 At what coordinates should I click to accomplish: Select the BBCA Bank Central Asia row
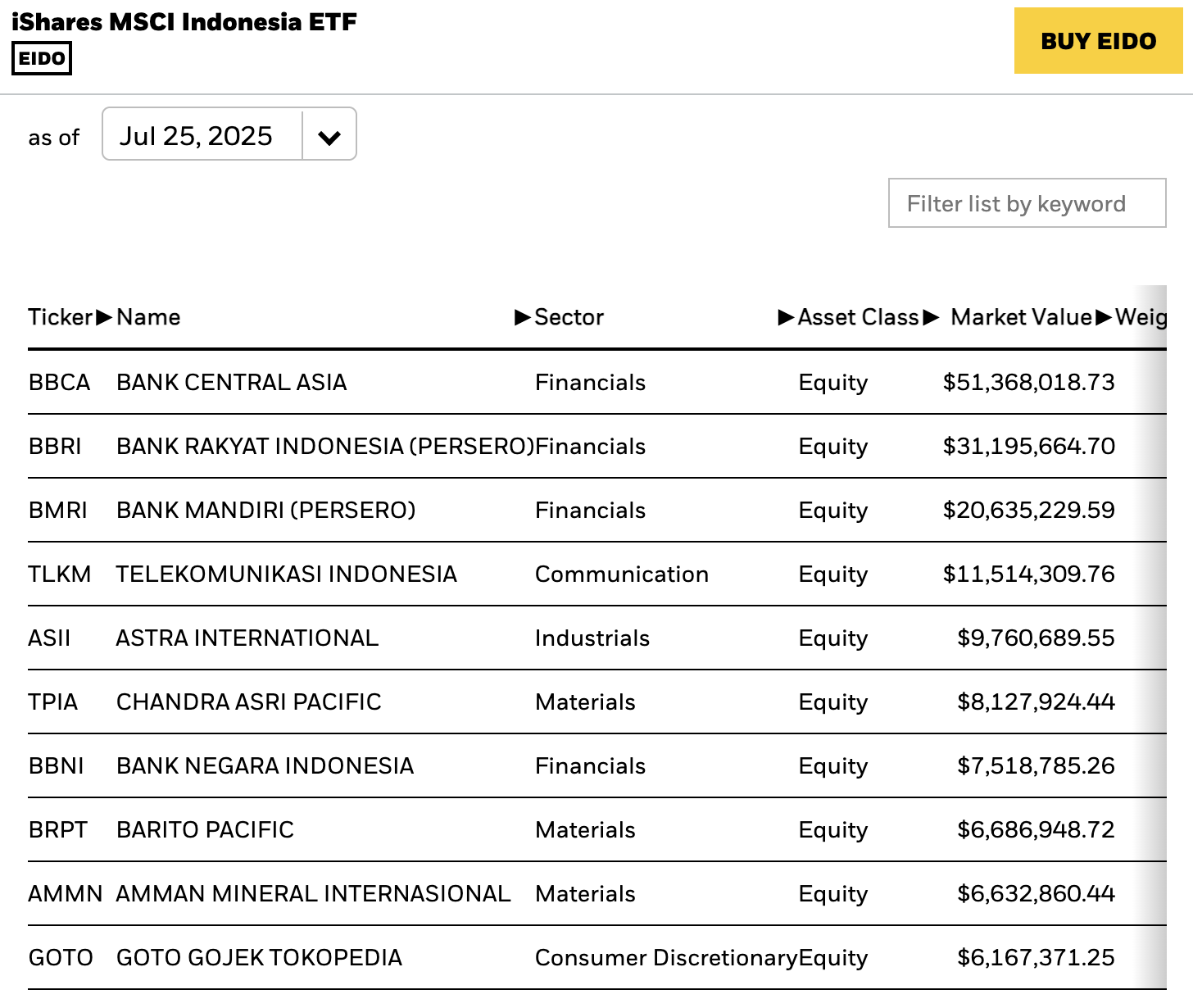click(x=328, y=382)
